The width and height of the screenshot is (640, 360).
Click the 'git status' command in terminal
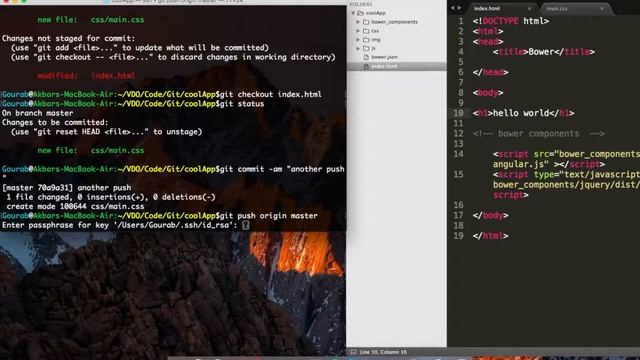(242, 104)
